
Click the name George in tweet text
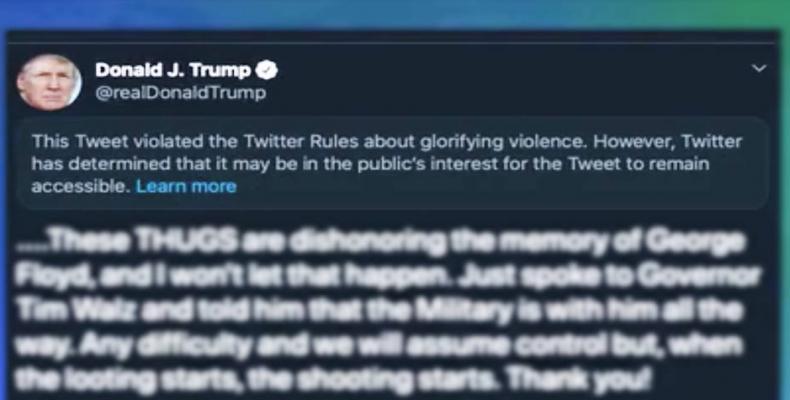tap(695, 243)
